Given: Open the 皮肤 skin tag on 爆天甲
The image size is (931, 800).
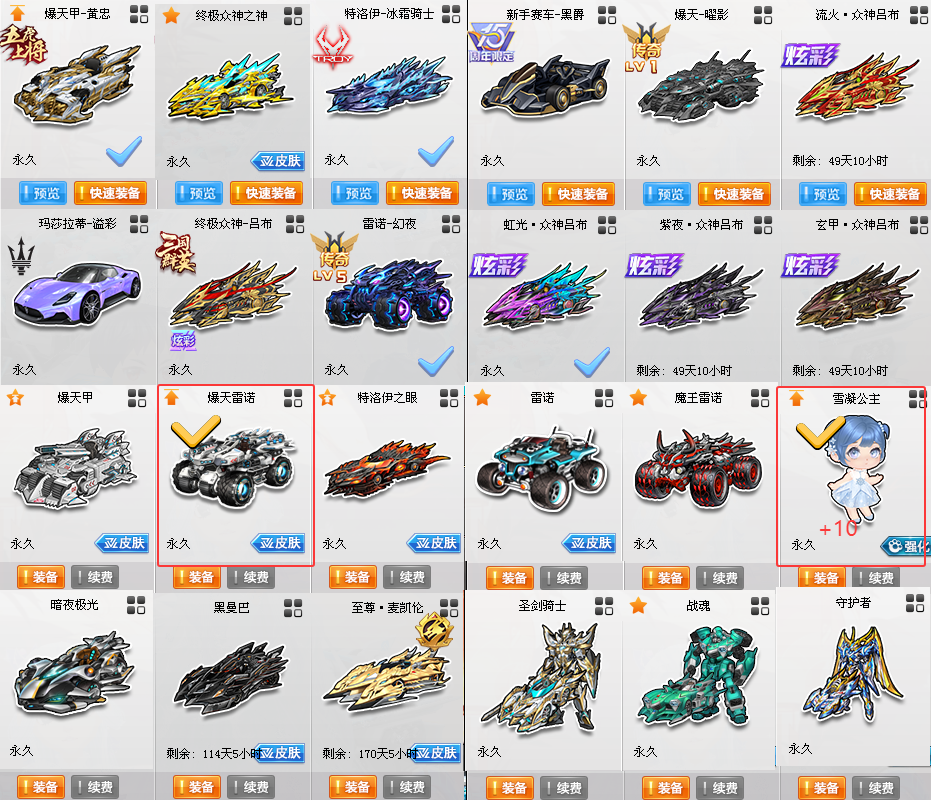Looking at the screenshot, I should click(122, 542).
